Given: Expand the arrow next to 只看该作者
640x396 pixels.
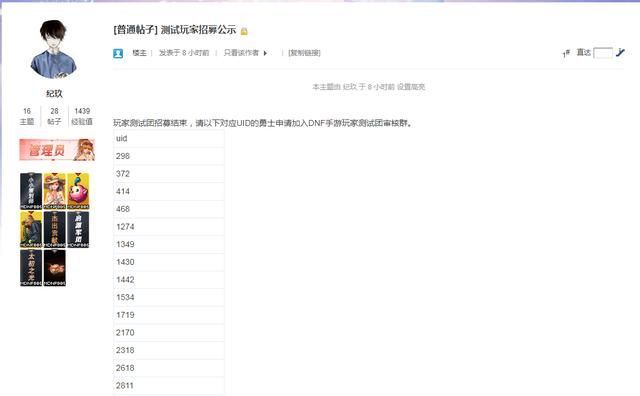Looking at the screenshot, I should click(265, 53).
